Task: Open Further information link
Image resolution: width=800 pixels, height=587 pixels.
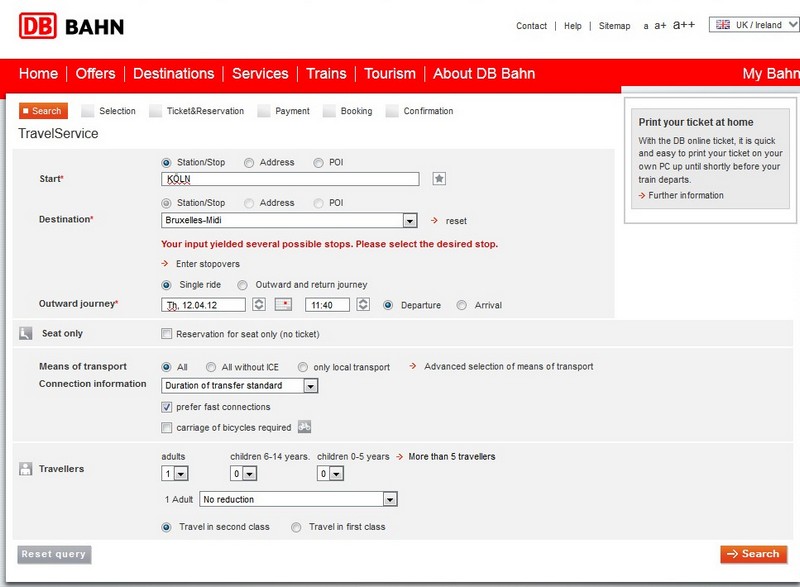Action: pyautogui.click(x=686, y=195)
